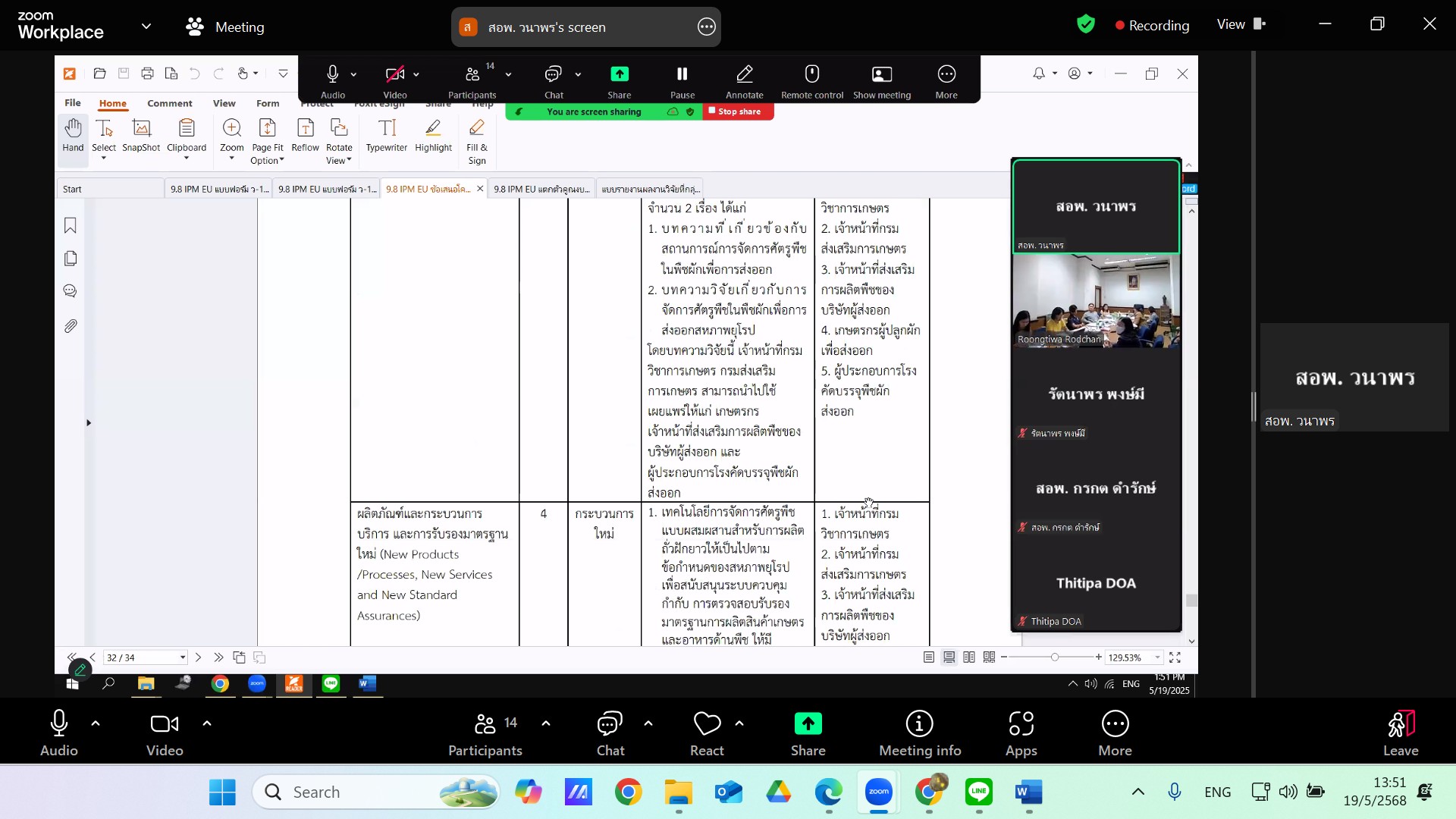
Task: Expand Audio options caret in Zoom bar
Action: (x=96, y=723)
